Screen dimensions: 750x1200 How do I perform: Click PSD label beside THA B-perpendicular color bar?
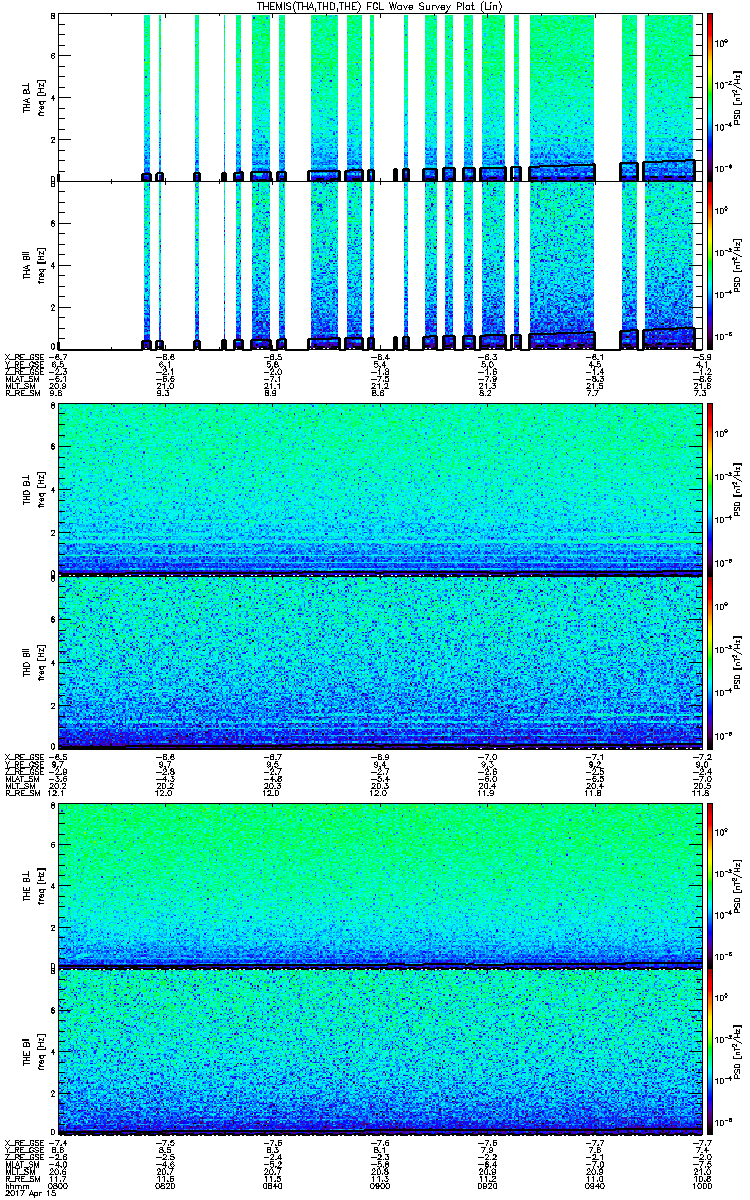click(x=739, y=97)
